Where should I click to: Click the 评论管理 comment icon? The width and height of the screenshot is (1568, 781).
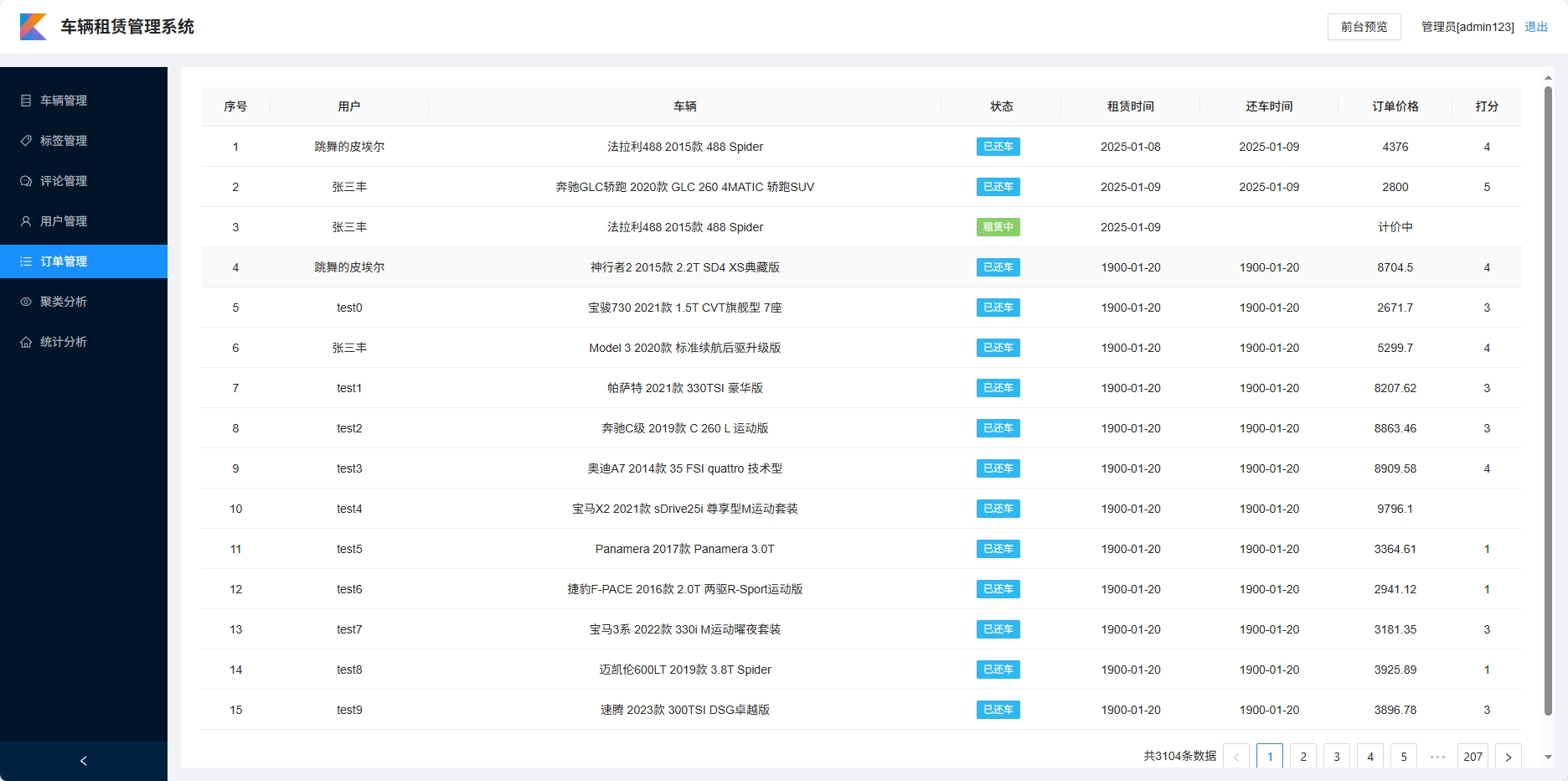coord(26,181)
